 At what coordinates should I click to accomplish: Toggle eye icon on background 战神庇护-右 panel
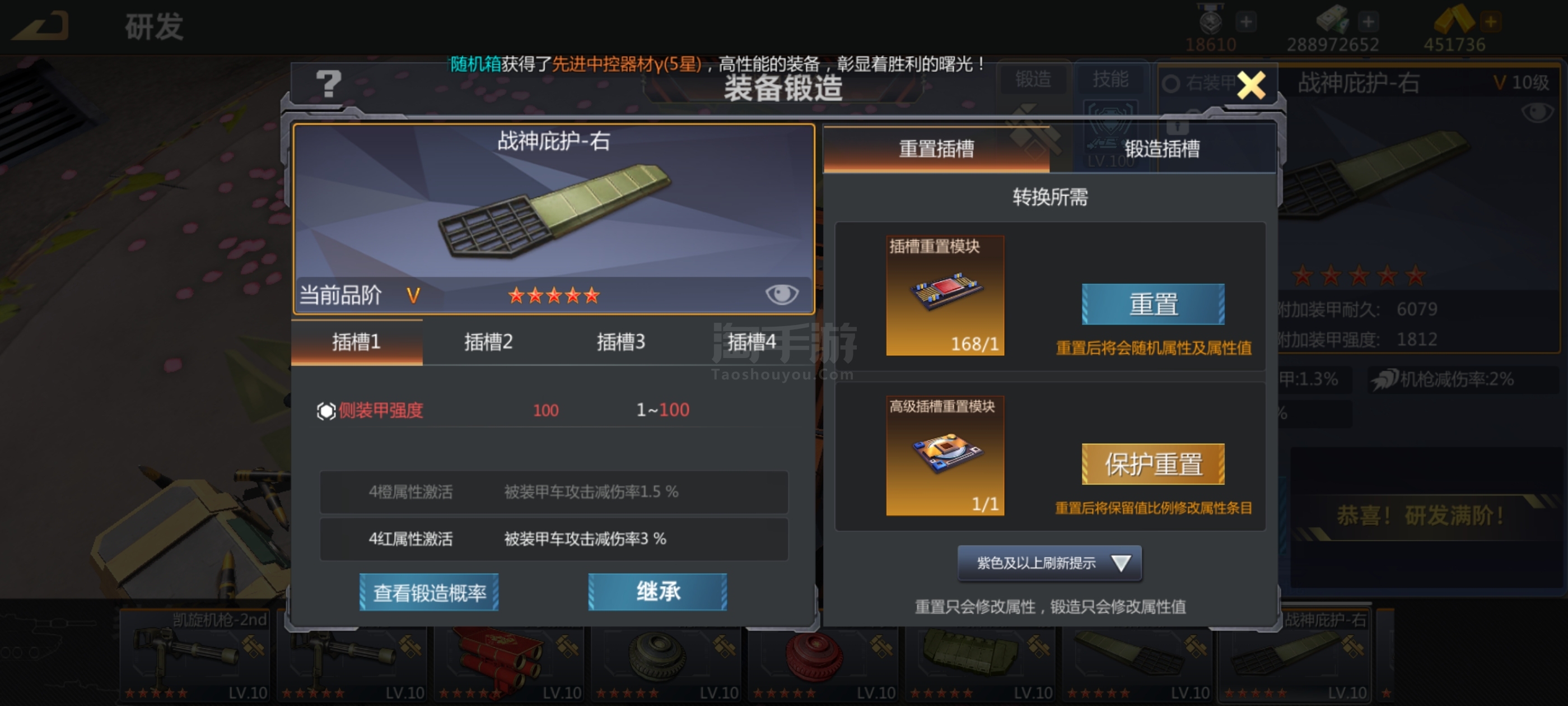pyautogui.click(x=1537, y=113)
